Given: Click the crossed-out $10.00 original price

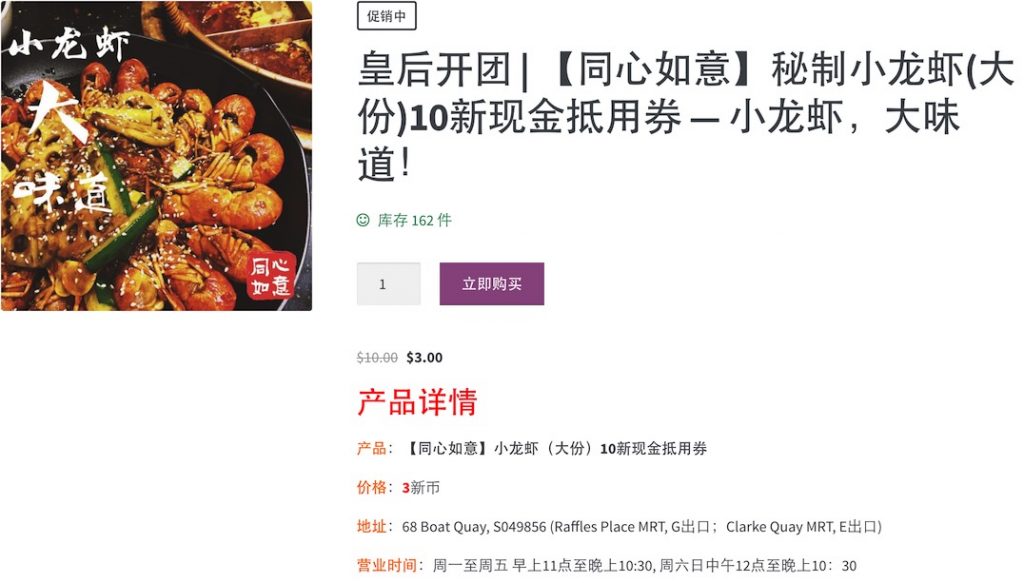Looking at the screenshot, I should coord(377,358).
